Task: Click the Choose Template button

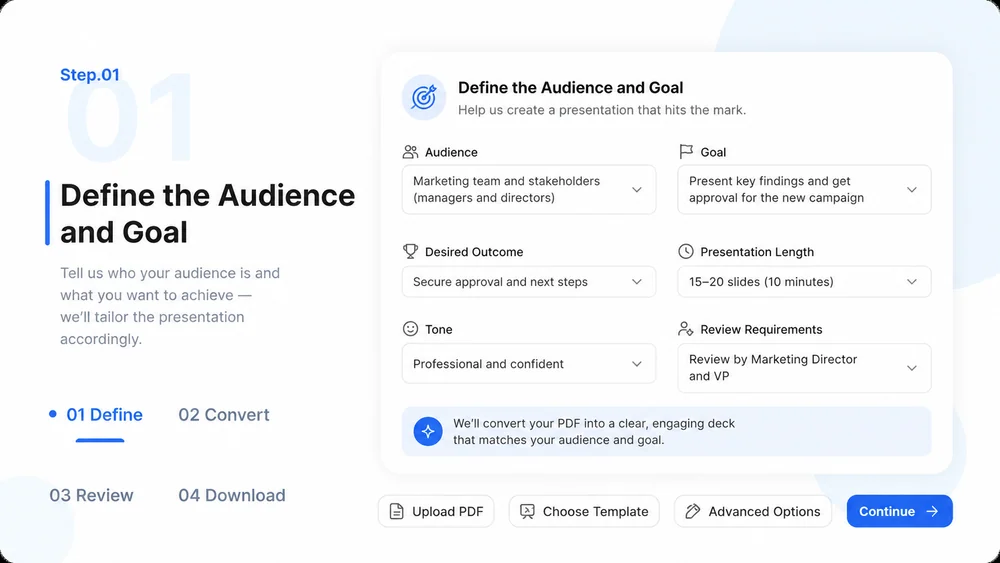Action: coord(584,511)
